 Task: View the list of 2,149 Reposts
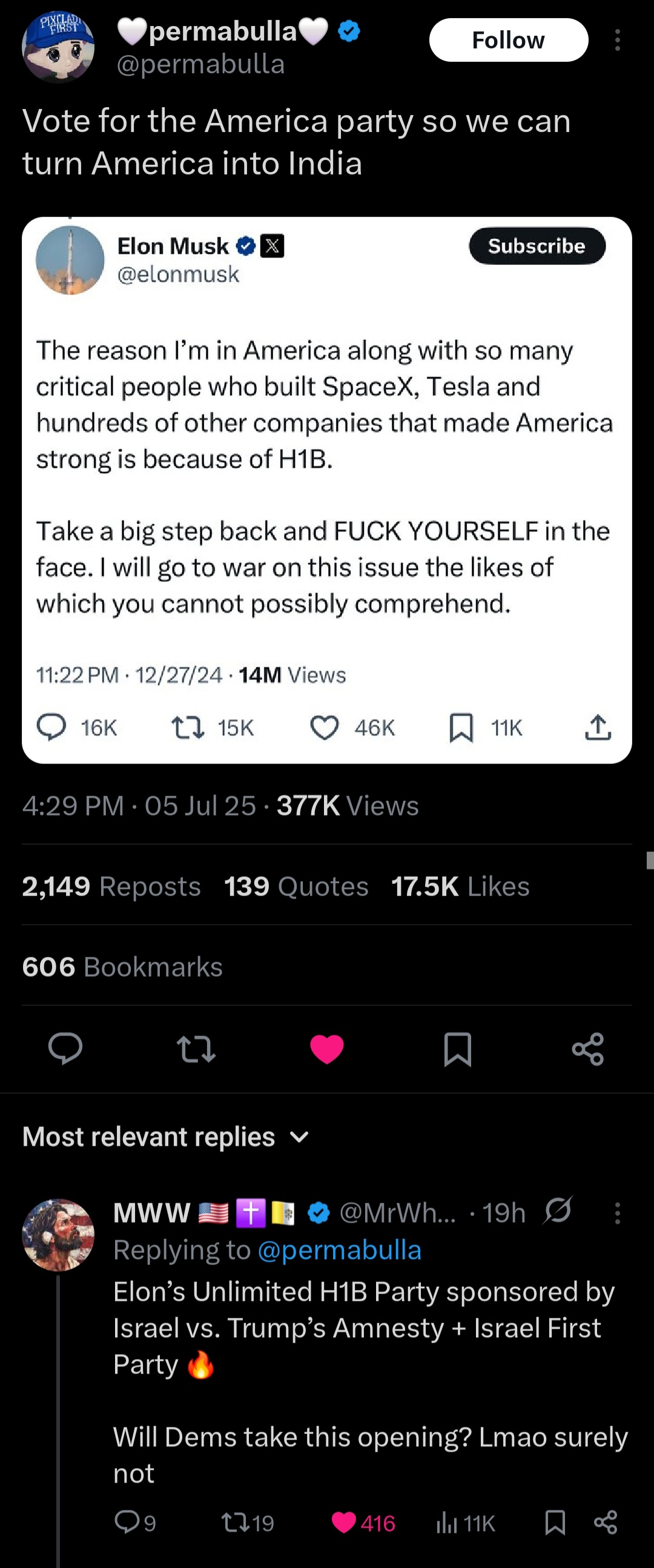pyautogui.click(x=111, y=886)
